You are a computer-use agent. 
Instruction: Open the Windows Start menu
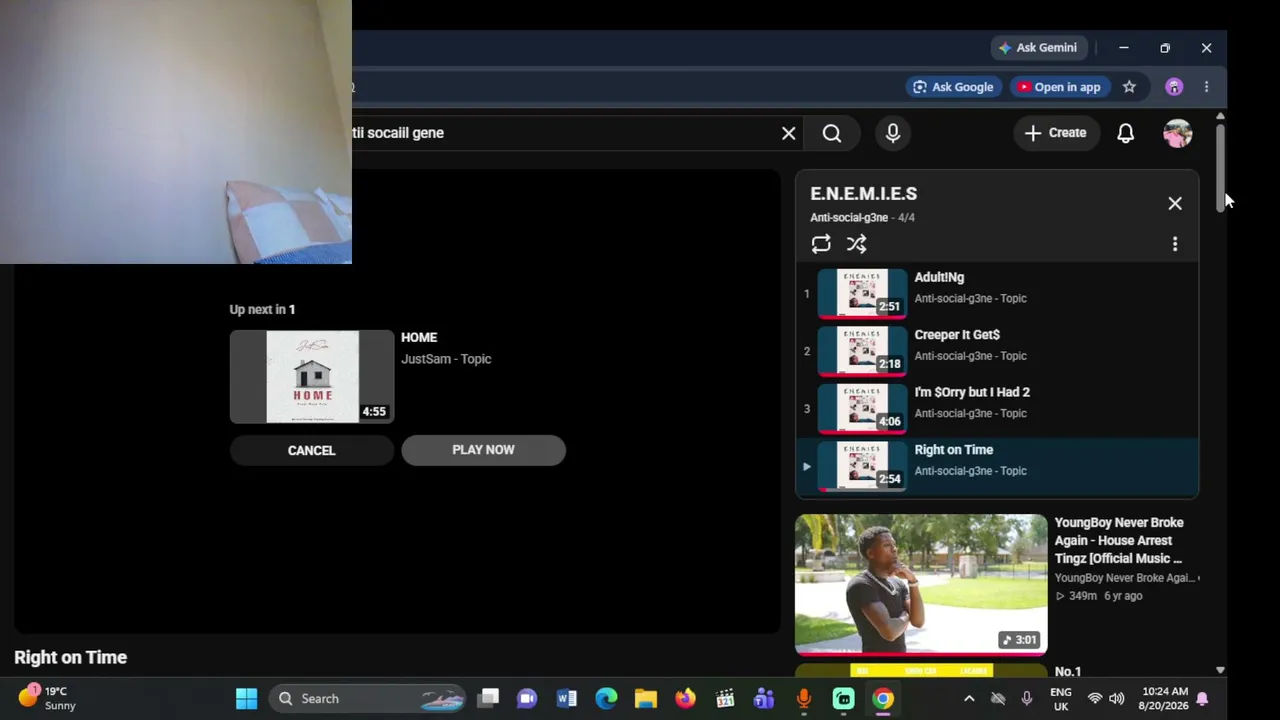click(x=246, y=699)
